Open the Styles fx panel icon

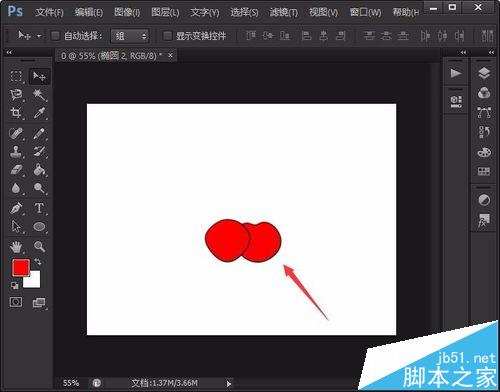tap(484, 220)
